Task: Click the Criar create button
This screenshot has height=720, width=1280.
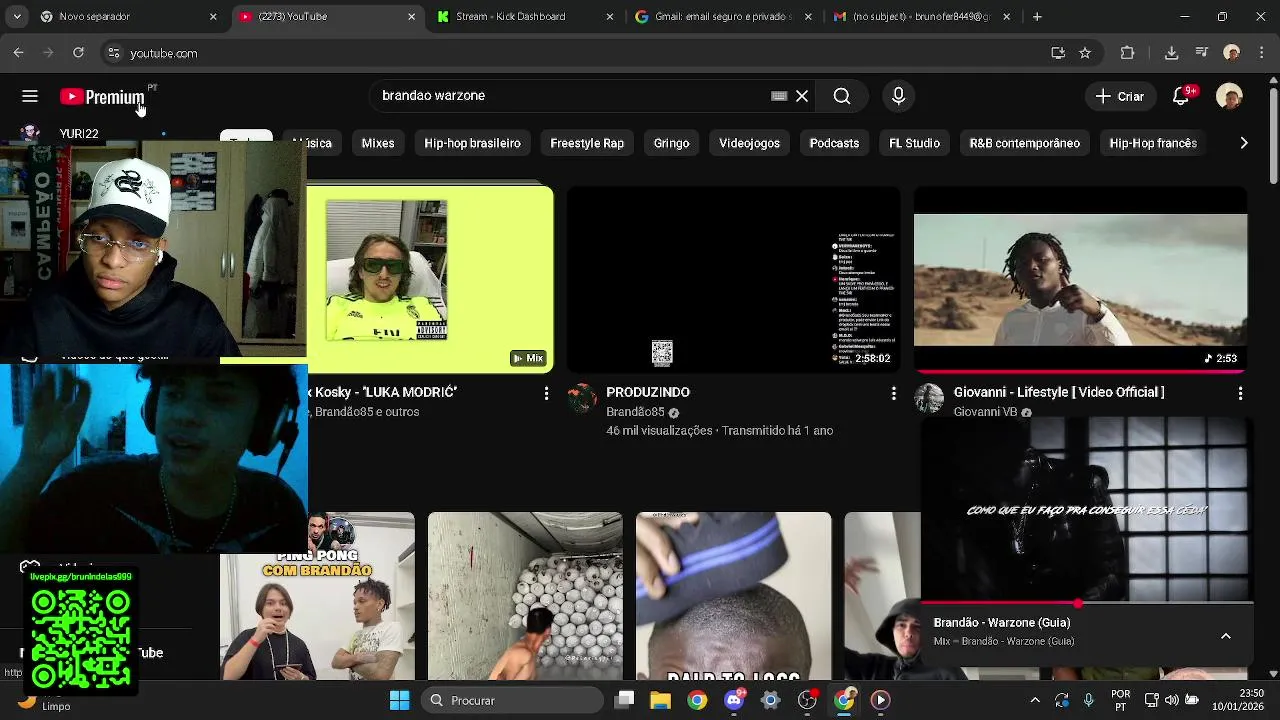Action: (1120, 96)
